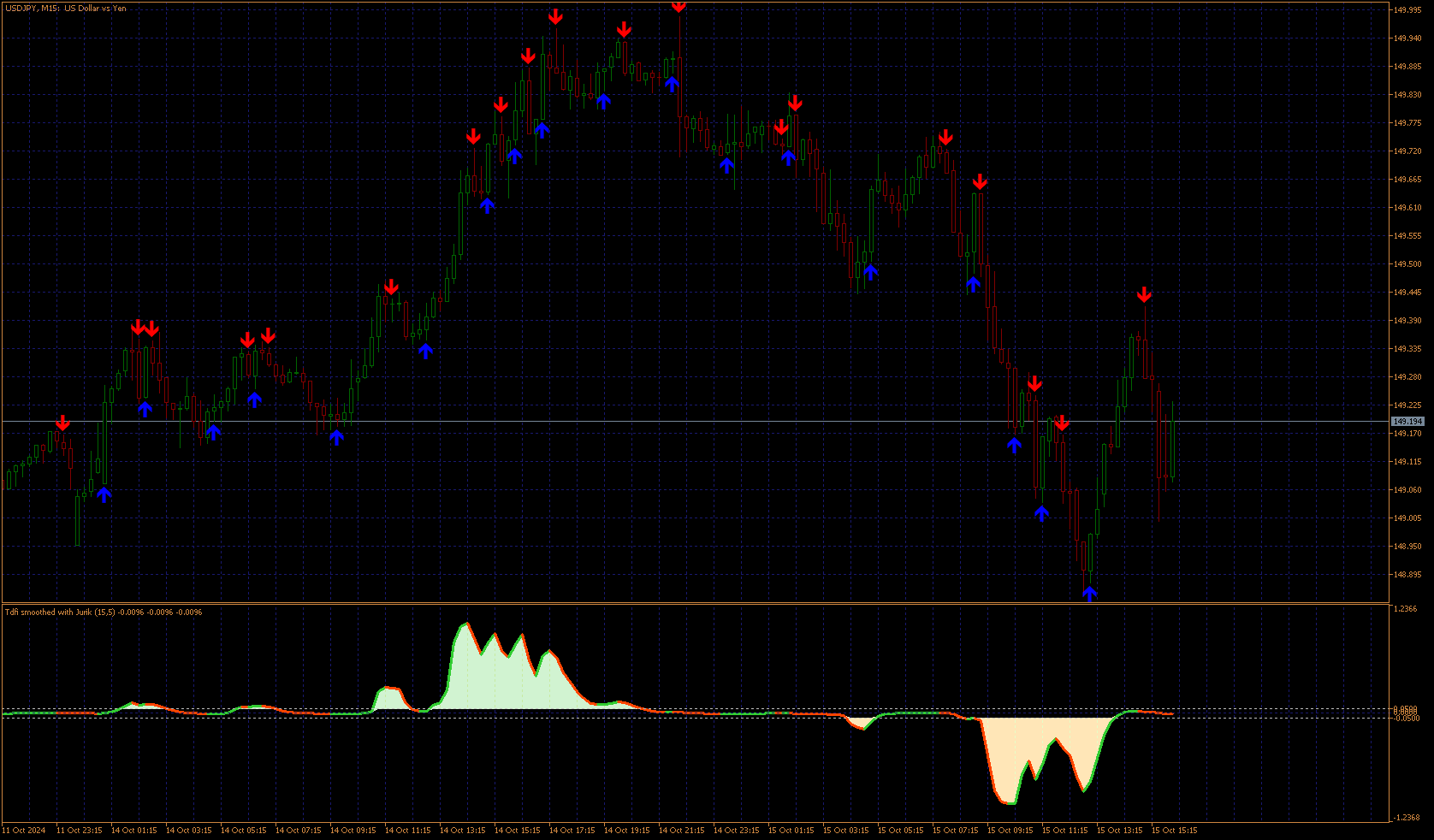Click the 1.2366 indicator scale maximum value
Viewport: 1434px width, 840px height.
coord(1405,609)
